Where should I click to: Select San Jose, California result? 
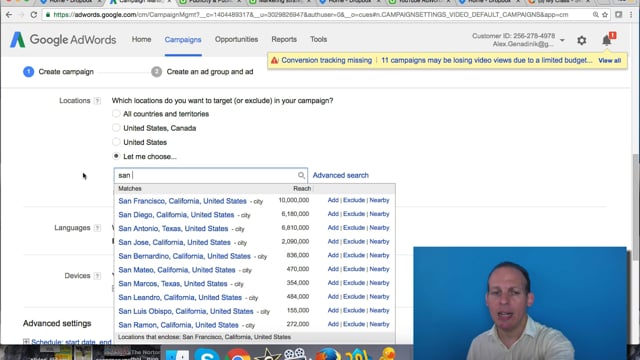click(174, 242)
